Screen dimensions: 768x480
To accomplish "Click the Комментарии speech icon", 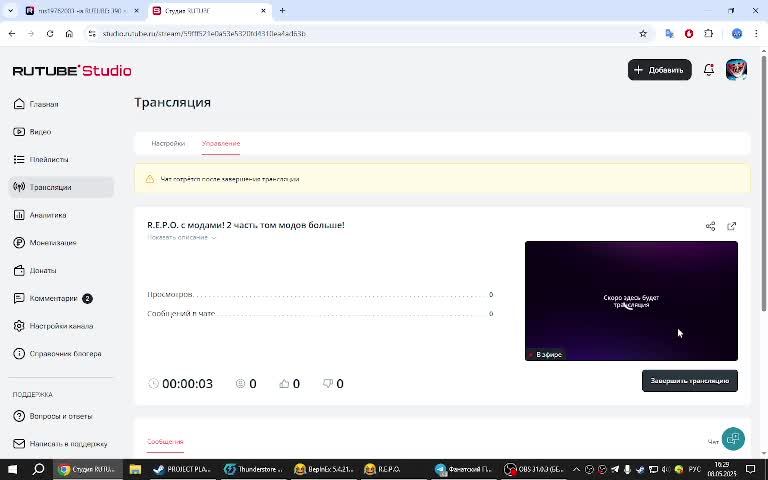I will pyautogui.click(x=19, y=298).
